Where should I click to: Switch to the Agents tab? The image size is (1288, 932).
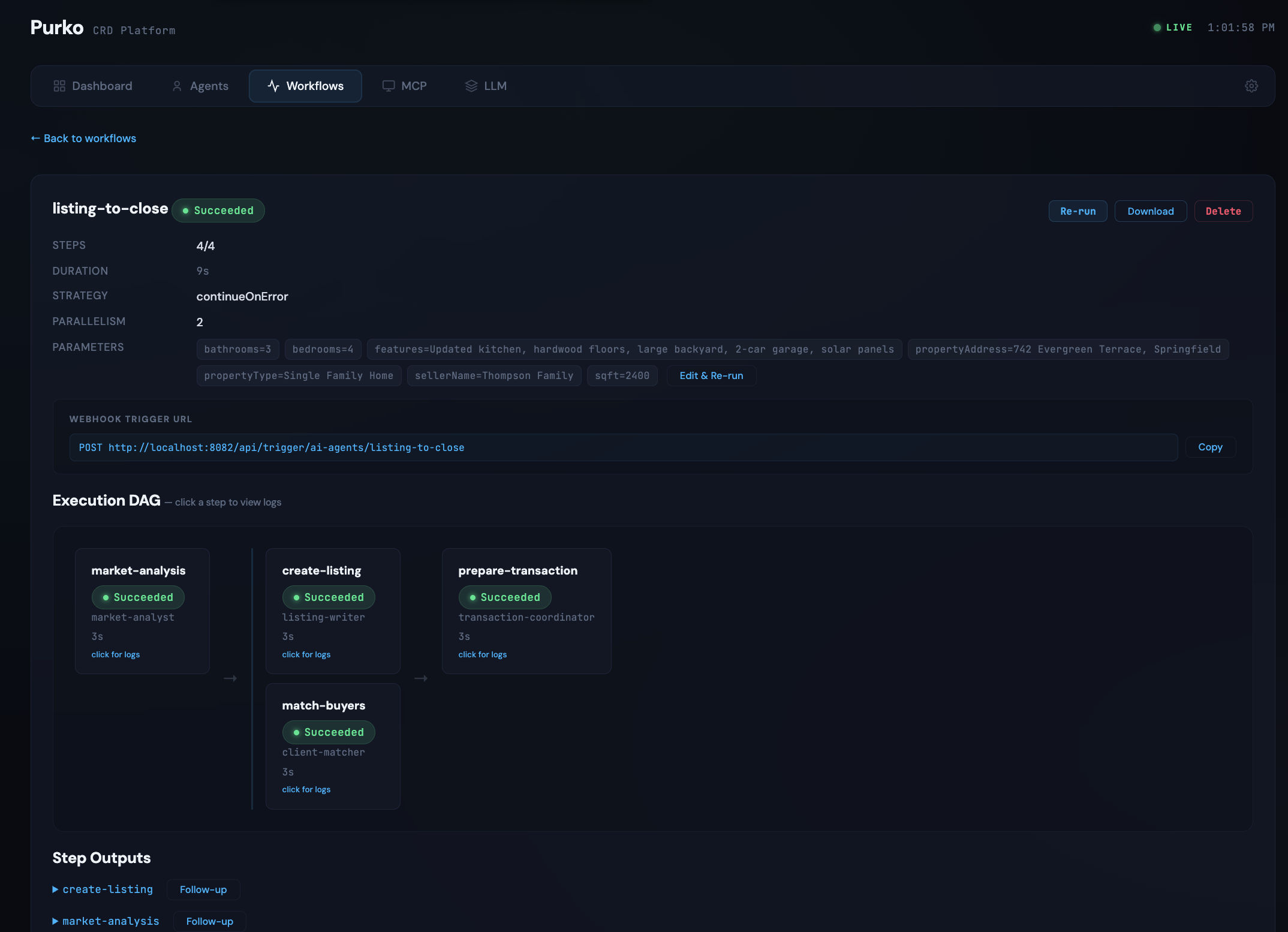200,86
